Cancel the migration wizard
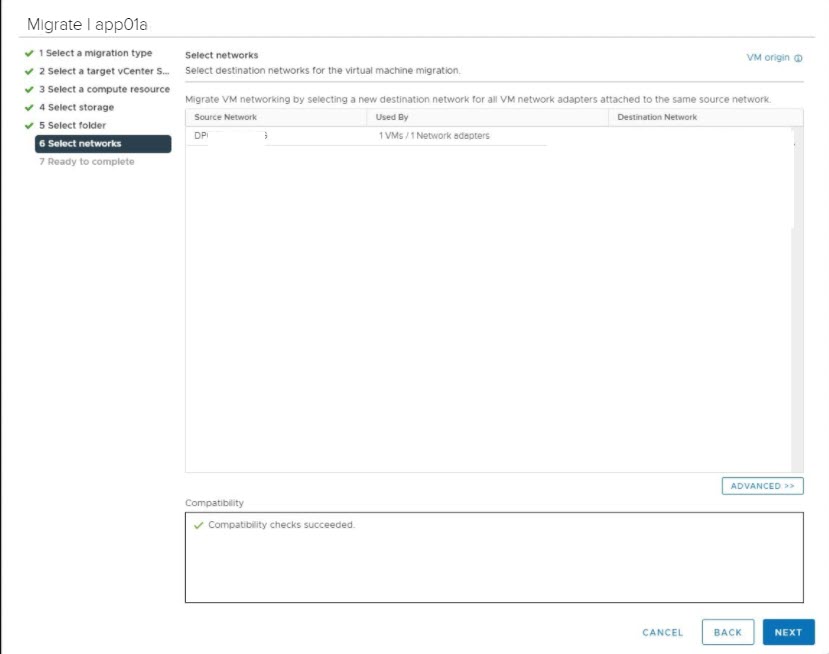The image size is (829, 654). click(x=662, y=632)
